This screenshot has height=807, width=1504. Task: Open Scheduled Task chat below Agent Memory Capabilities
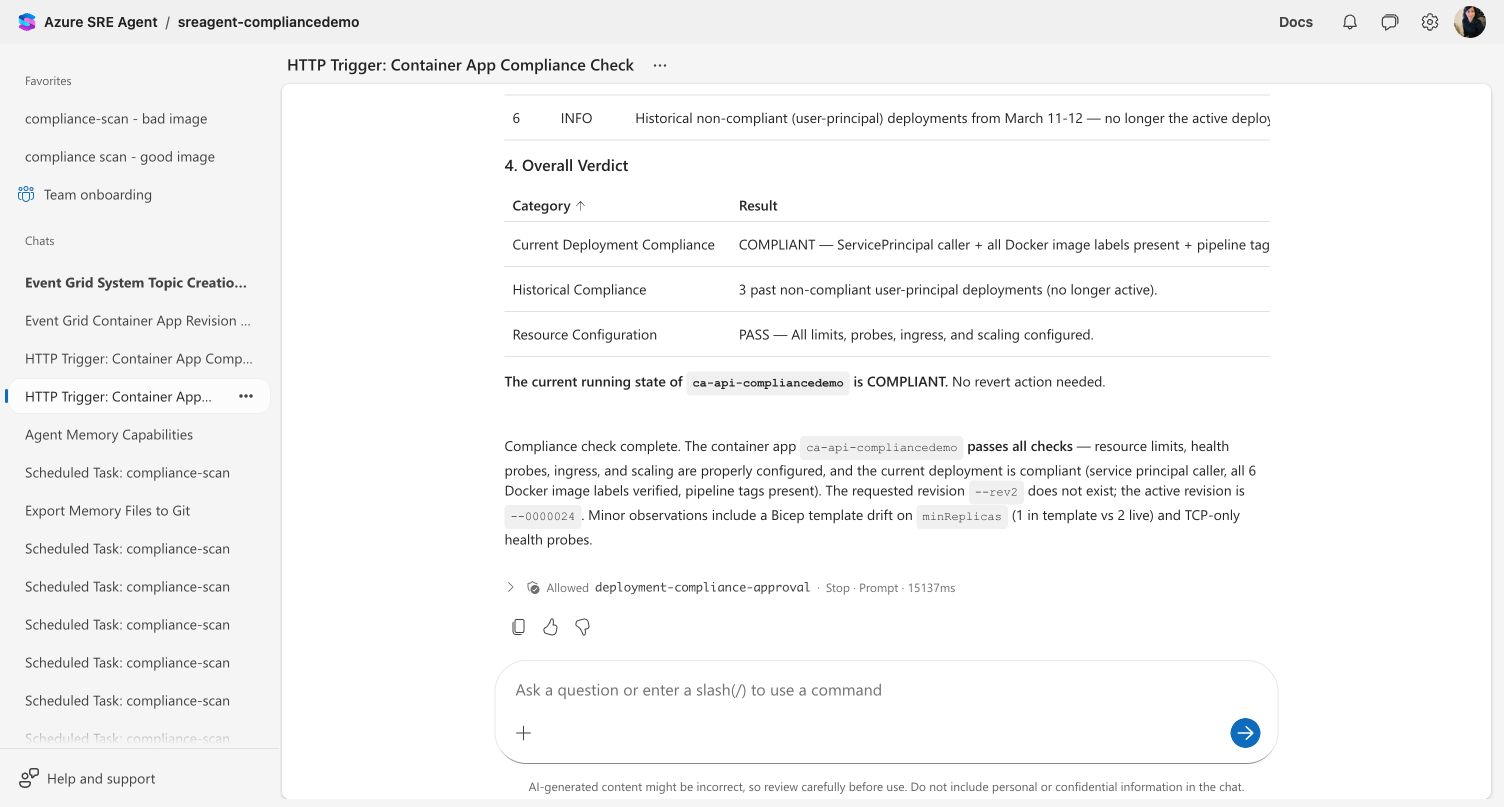coord(127,473)
